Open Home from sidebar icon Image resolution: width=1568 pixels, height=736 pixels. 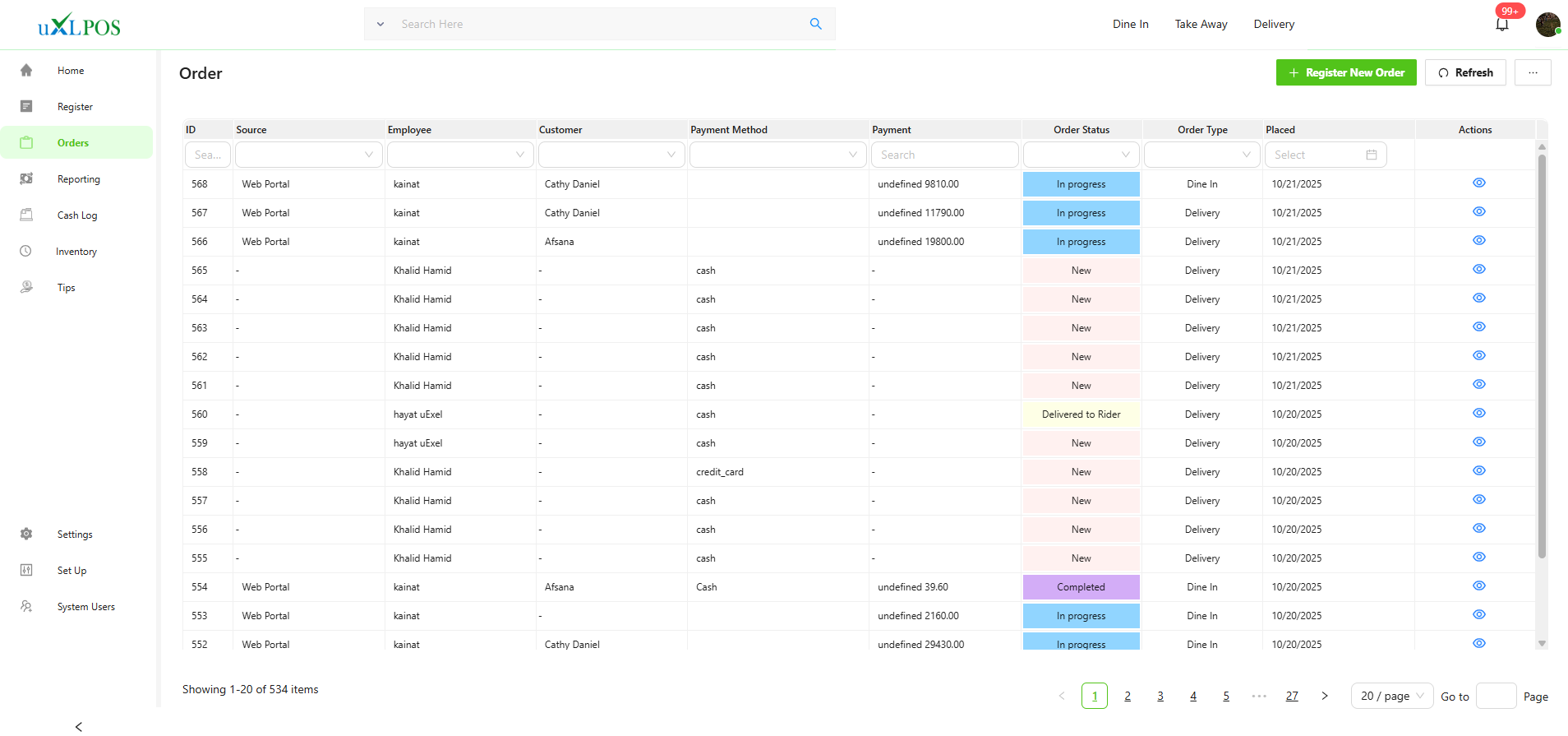click(26, 71)
